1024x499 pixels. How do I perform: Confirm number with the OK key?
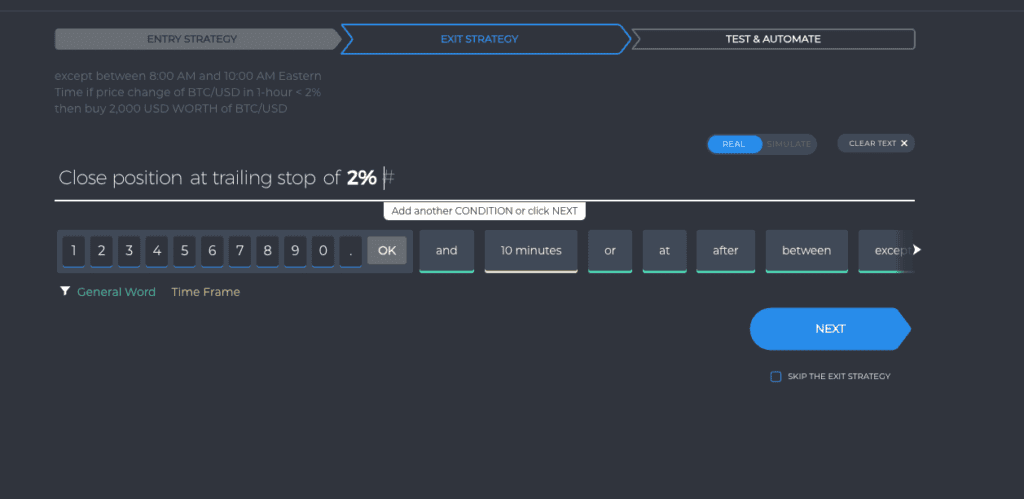pyautogui.click(x=387, y=250)
